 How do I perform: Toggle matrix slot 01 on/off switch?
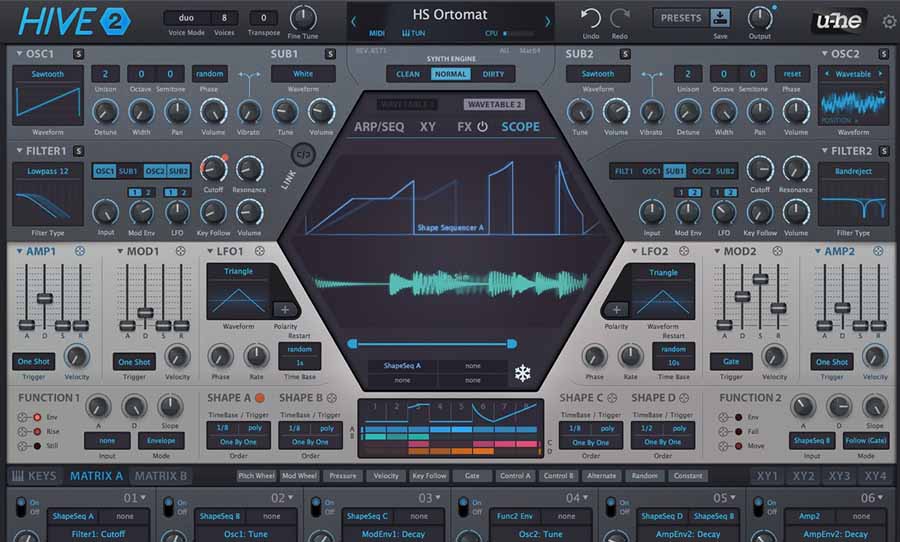[x=21, y=506]
